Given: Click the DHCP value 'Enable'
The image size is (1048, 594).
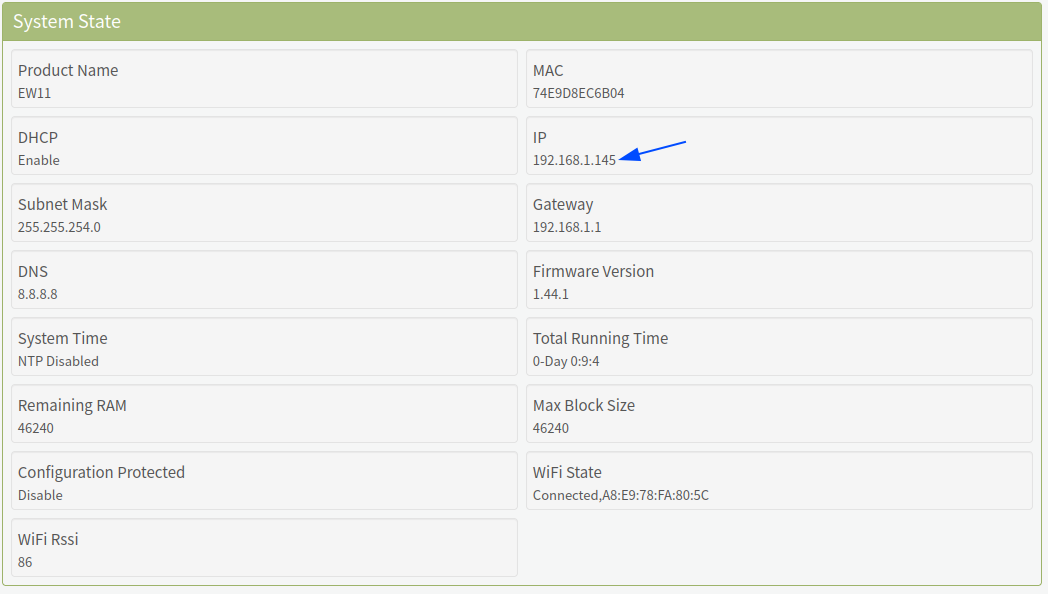Looking at the screenshot, I should tap(39, 160).
